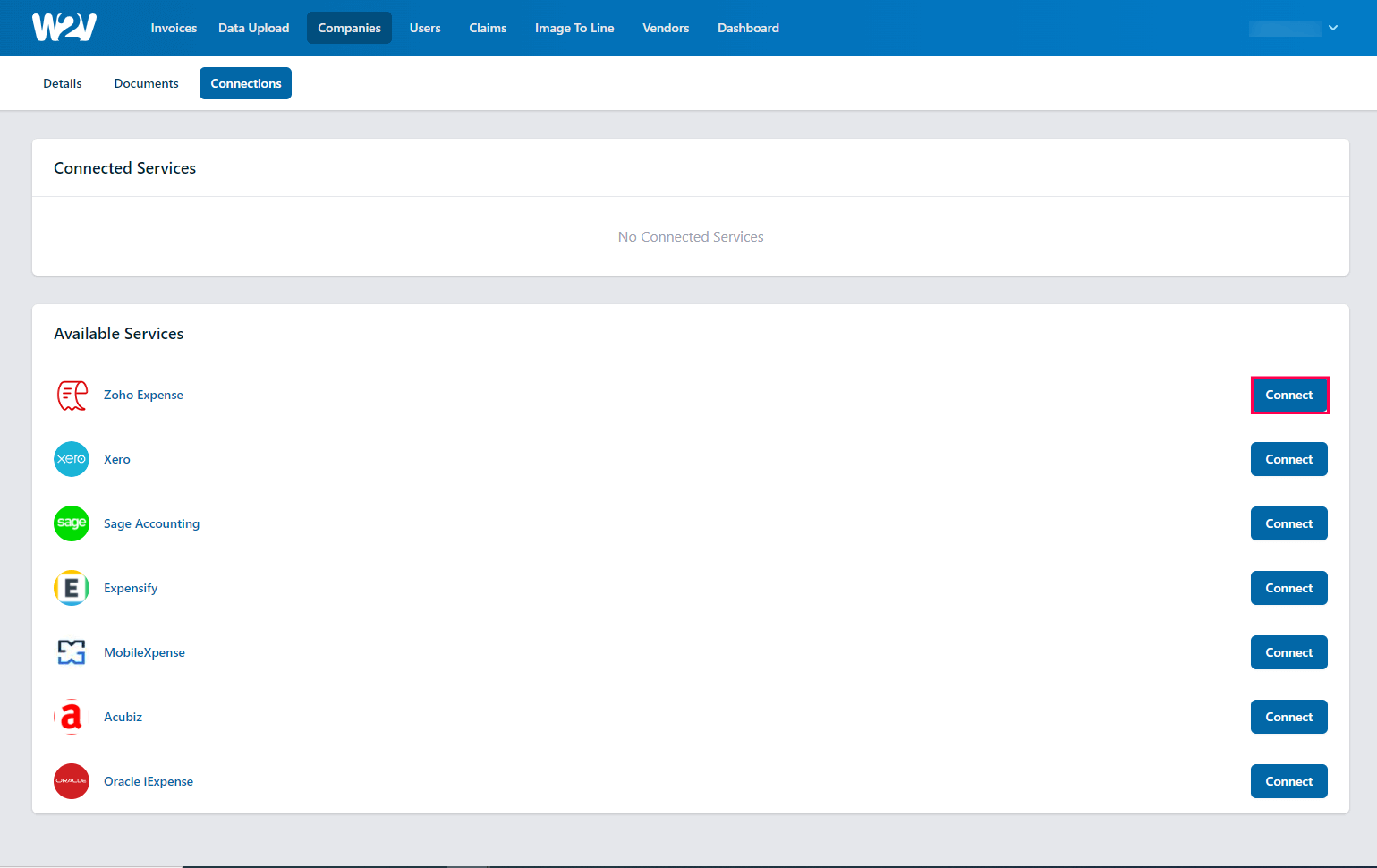Click the Acubiz red logo icon
This screenshot has height=868, width=1377.
pos(72,717)
